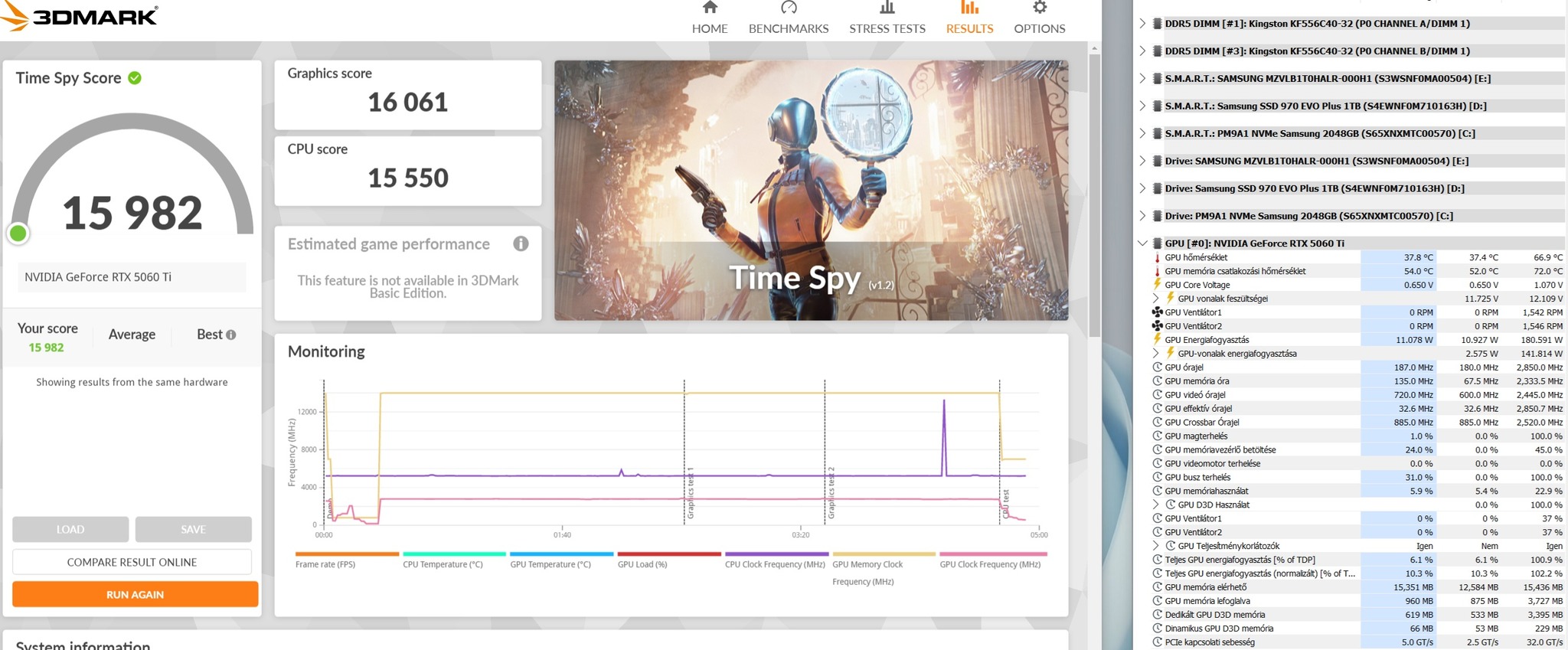1568x650 pixels.
Task: Select GPU memóriahasználat row
Action: point(1357,491)
